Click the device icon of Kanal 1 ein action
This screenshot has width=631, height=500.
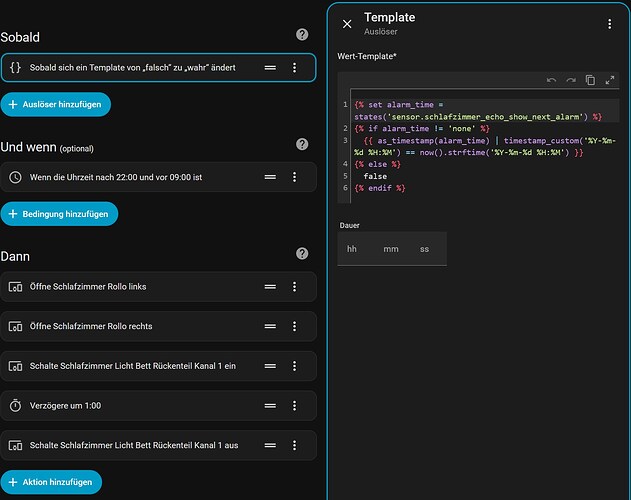coord(15,366)
